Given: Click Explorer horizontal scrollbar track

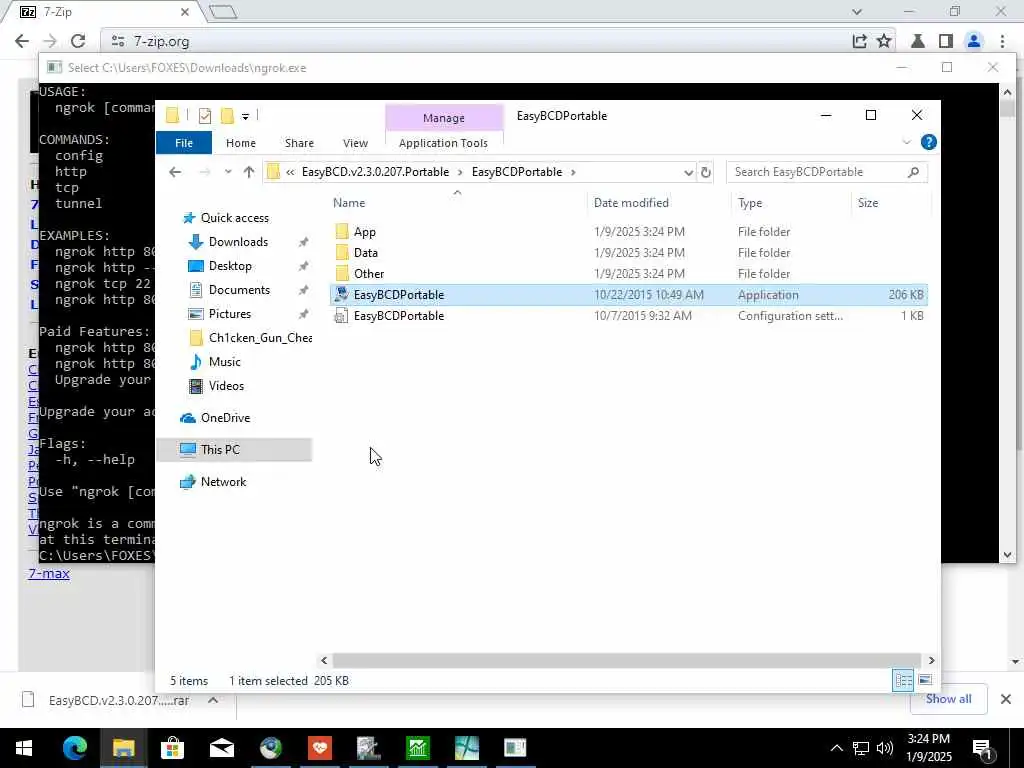Looking at the screenshot, I should (627, 661).
